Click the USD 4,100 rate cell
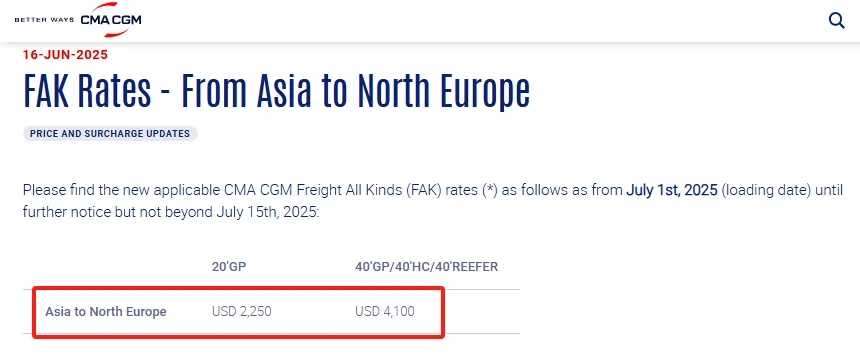The height and width of the screenshot is (362, 860). [x=385, y=312]
